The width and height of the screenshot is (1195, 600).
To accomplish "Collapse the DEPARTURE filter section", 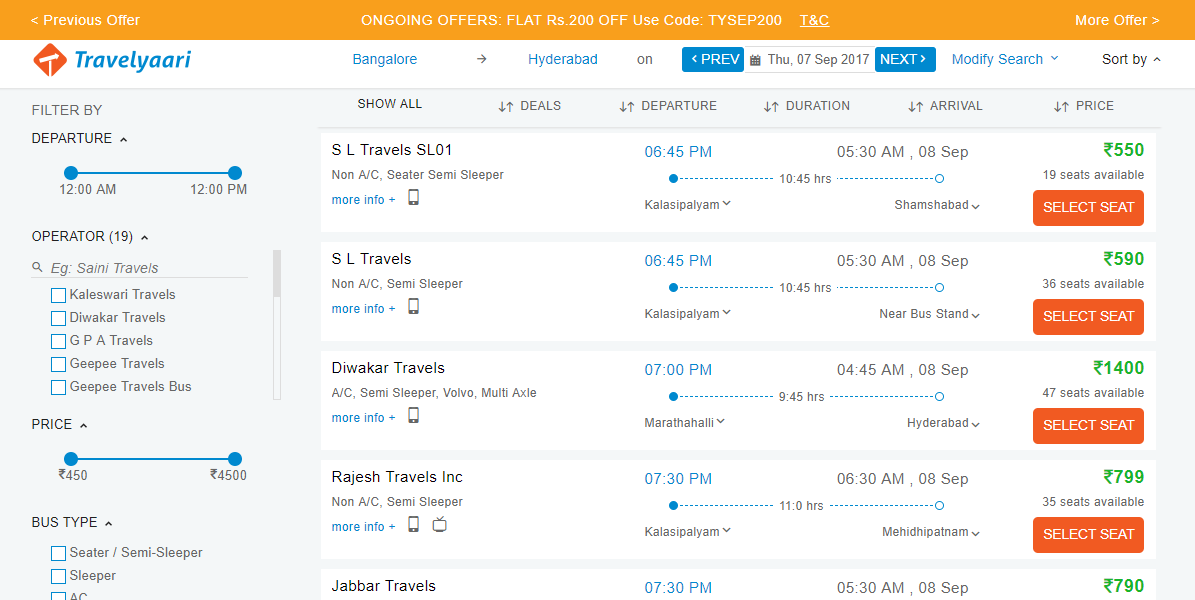I will coord(79,139).
